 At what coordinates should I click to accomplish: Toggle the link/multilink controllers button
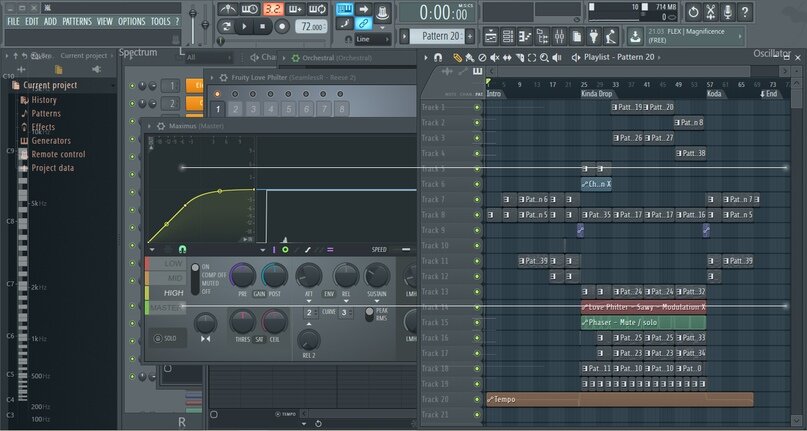pyautogui.click(x=363, y=23)
